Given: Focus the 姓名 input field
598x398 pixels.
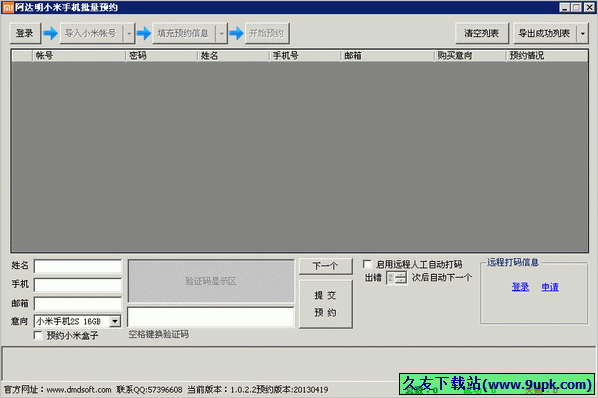Looking at the screenshot, I should tap(78, 266).
